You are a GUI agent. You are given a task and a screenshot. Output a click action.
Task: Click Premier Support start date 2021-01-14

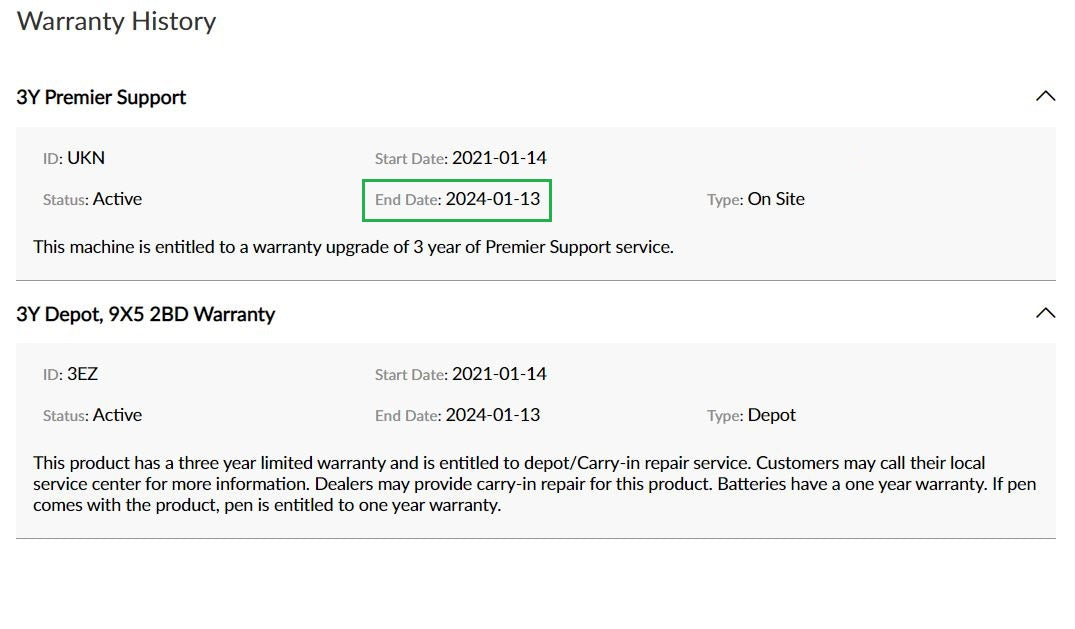[x=499, y=158]
